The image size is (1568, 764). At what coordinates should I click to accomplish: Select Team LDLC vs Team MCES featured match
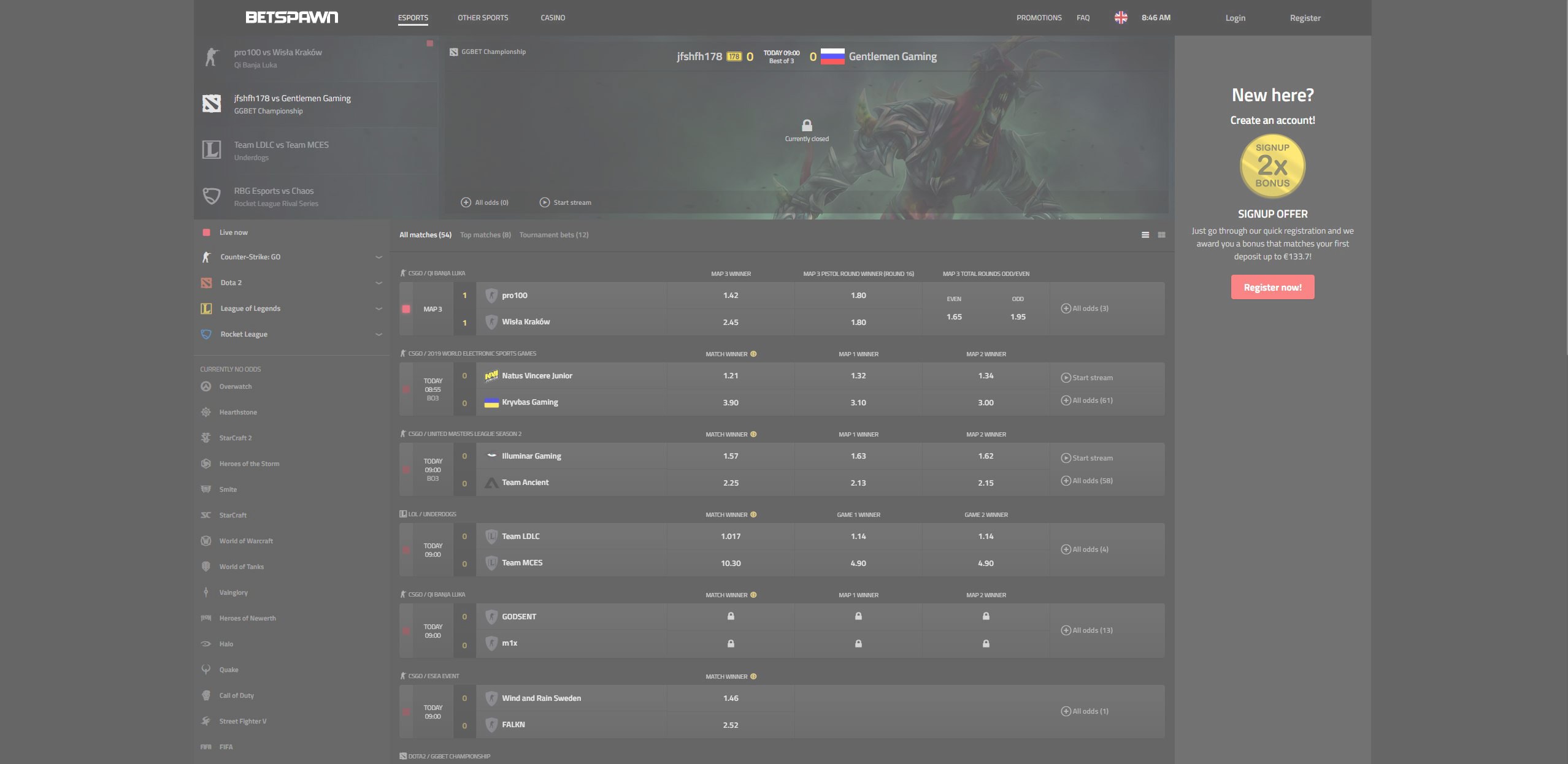click(x=316, y=150)
